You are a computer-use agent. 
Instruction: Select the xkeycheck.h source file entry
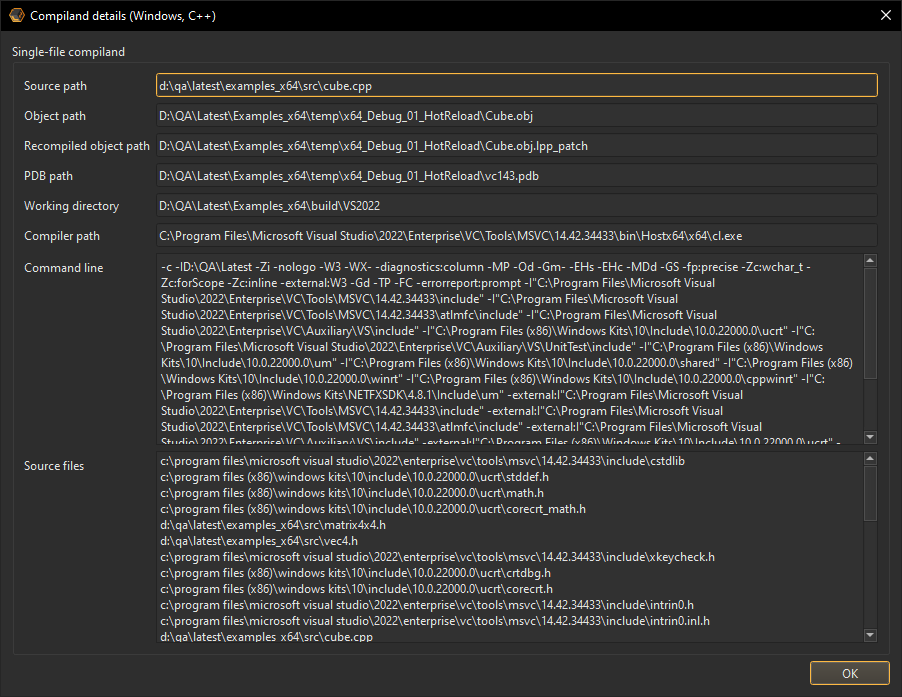pos(437,556)
